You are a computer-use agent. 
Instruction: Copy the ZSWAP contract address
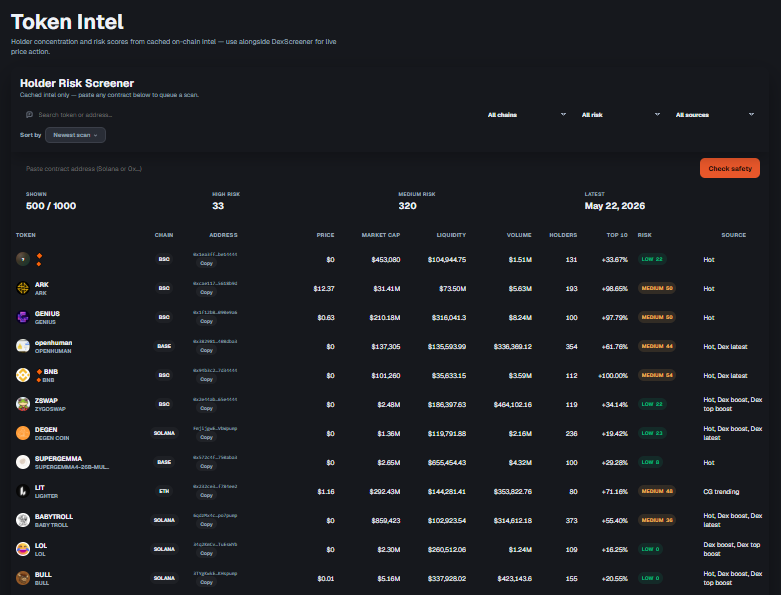click(x=207, y=408)
